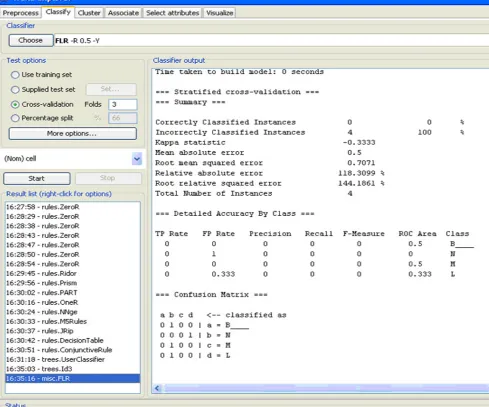This screenshot has height=407, width=489.
Task: Click the Start button
Action: pyautogui.click(x=37, y=178)
